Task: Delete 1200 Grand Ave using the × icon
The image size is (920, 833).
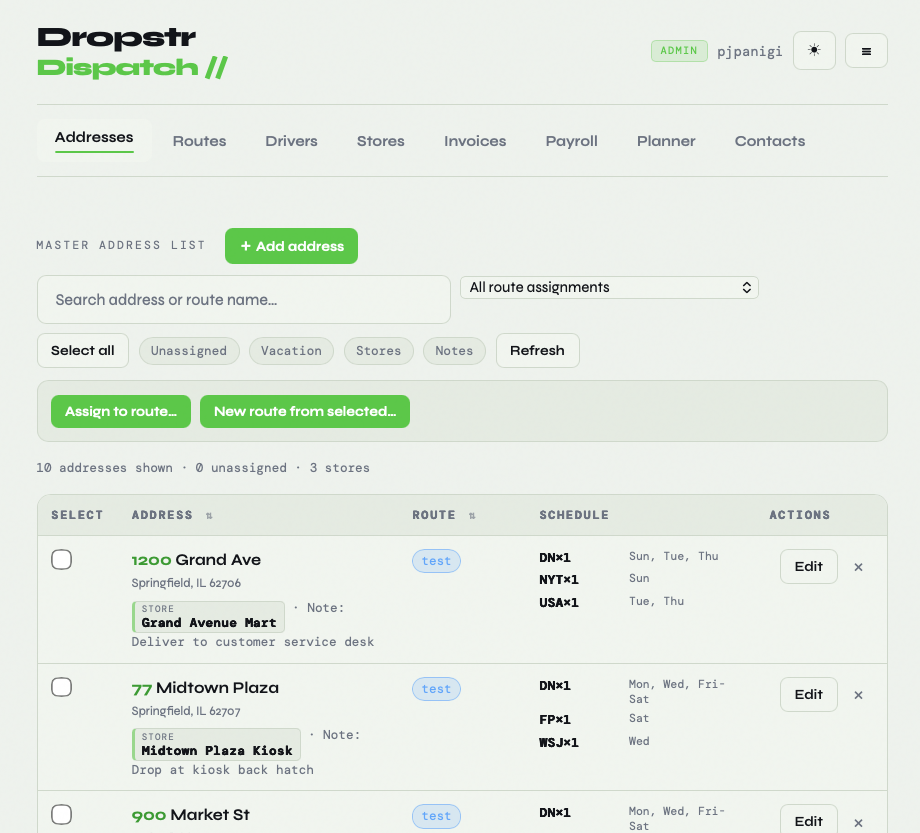Action: pyautogui.click(x=858, y=567)
